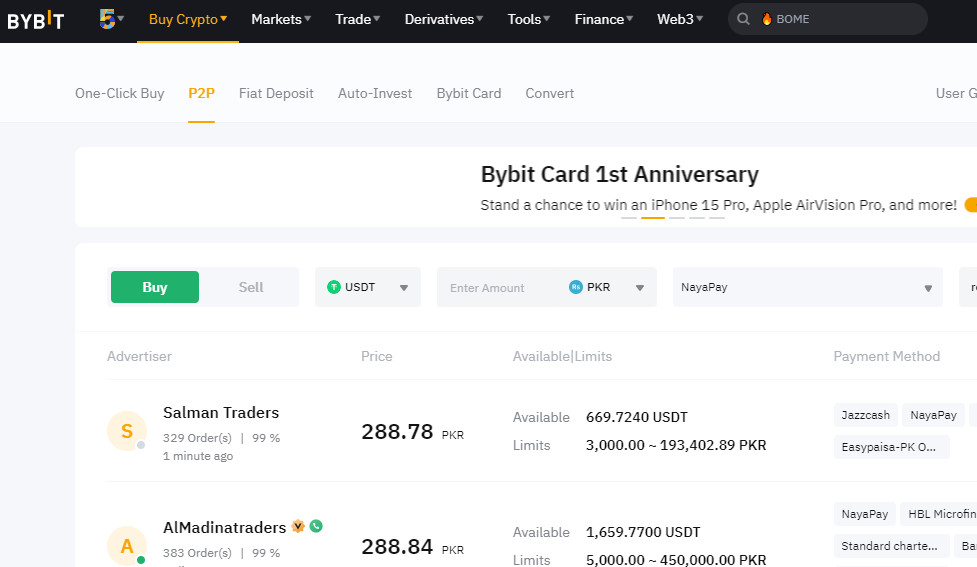This screenshot has height=567, width=977.
Task: Open the Trade menu
Action: [358, 19]
